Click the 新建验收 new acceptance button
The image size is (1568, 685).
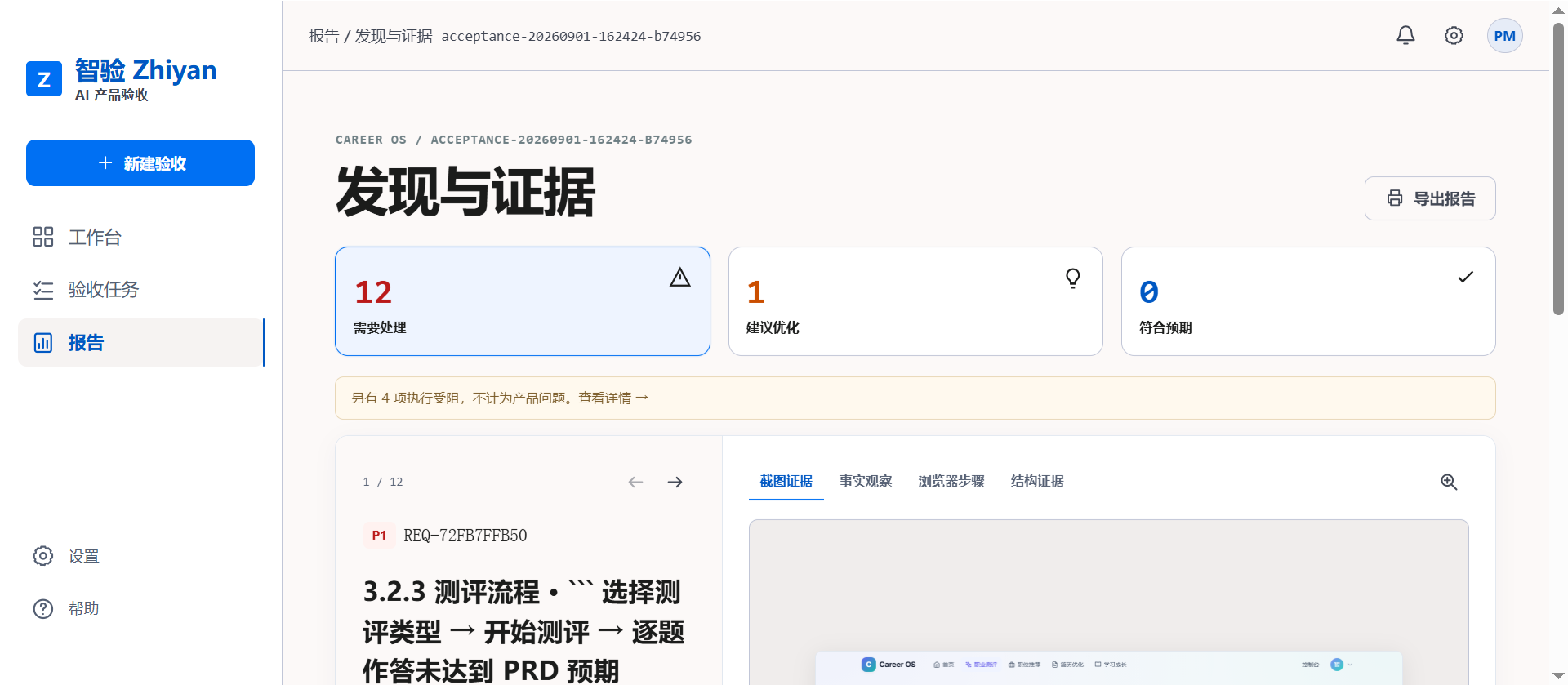point(140,163)
